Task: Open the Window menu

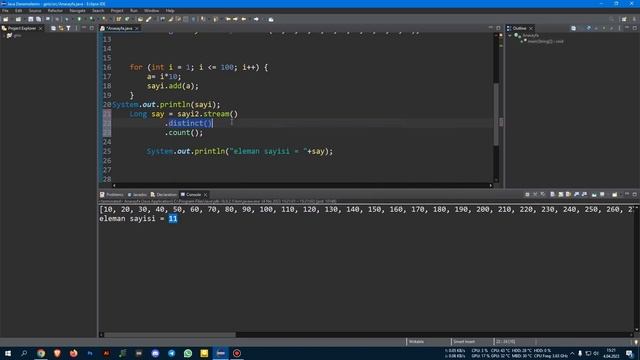Action: 151,11
